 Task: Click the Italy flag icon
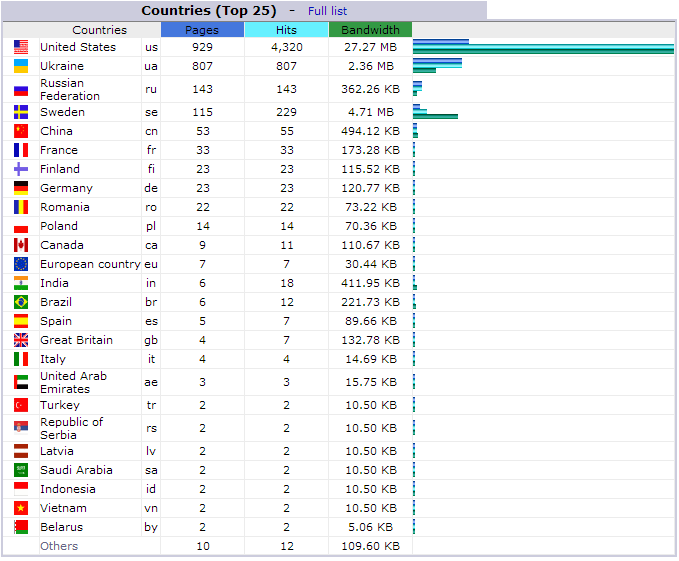(x=21, y=359)
